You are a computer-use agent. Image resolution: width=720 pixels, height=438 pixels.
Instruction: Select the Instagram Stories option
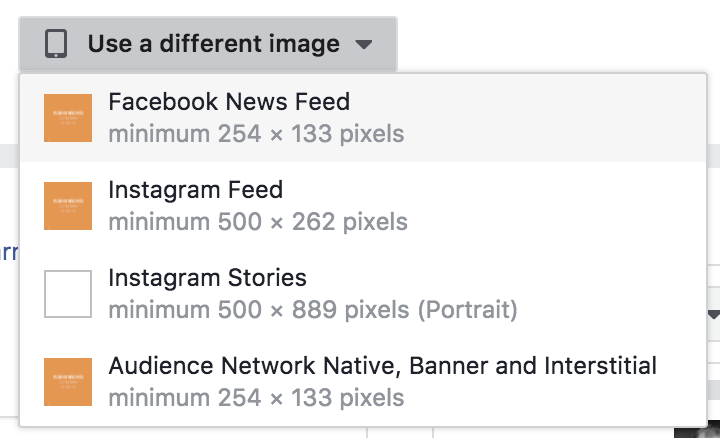pos(363,294)
